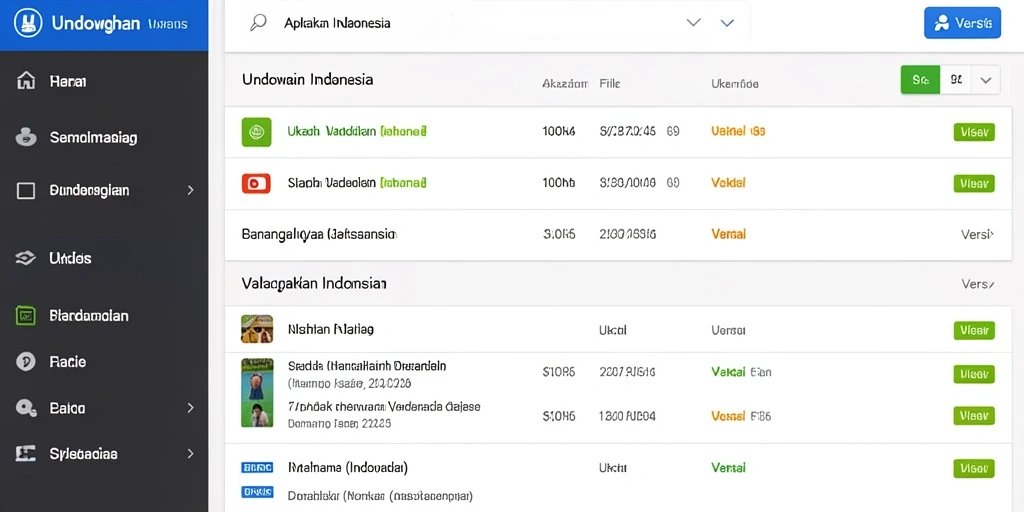Click the Bundenagian square icon
This screenshot has width=1024, height=512.
click(x=25, y=191)
